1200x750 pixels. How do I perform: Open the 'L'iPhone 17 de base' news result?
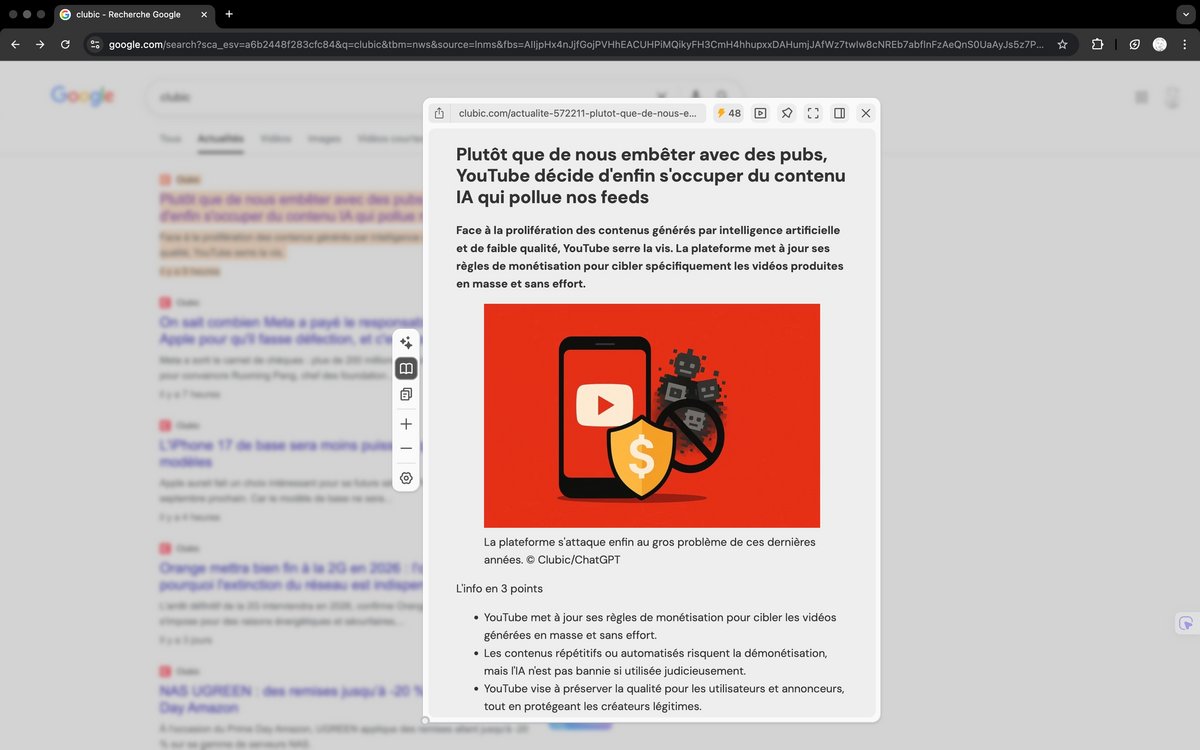click(289, 454)
